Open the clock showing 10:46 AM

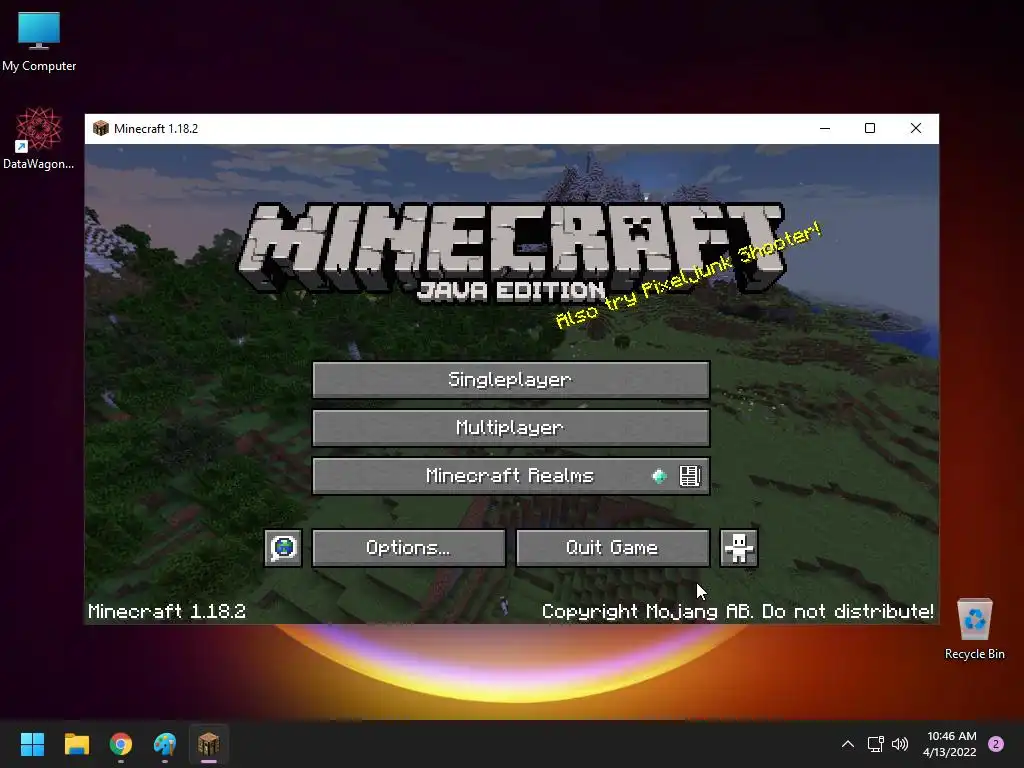(950, 744)
